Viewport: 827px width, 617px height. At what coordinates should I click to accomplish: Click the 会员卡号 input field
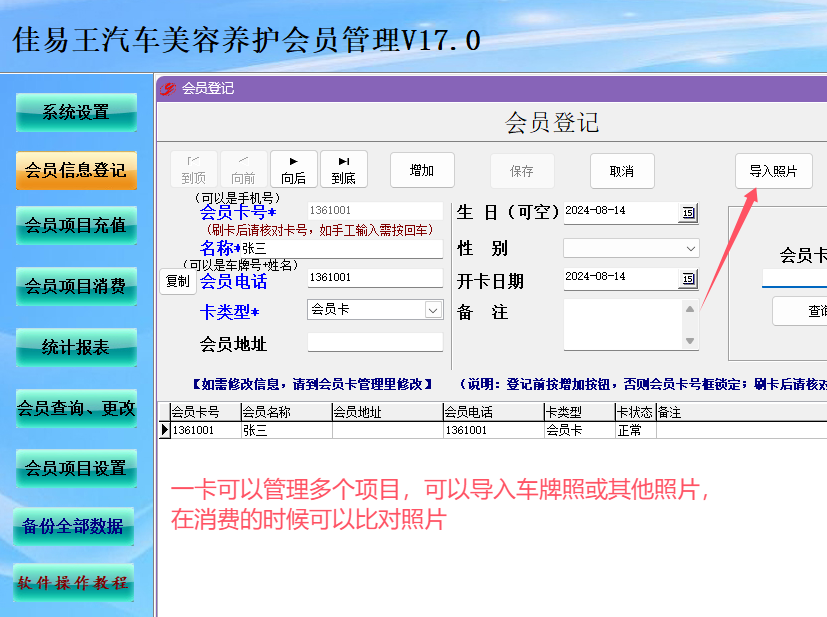pyautogui.click(x=375, y=210)
